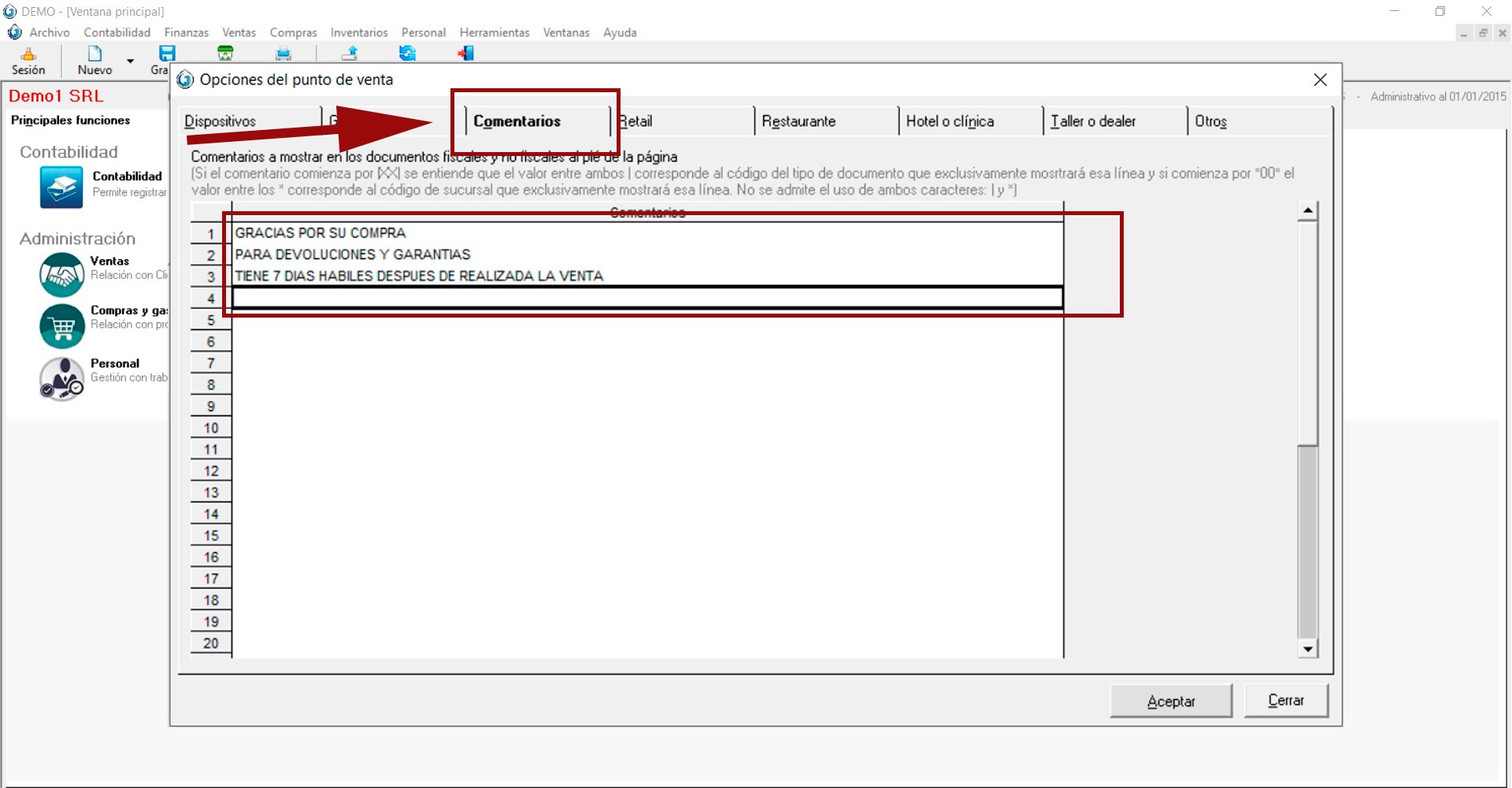This screenshot has width=1512, height=788.
Task: Open the Compras shopping cart icon
Action: [x=61, y=325]
